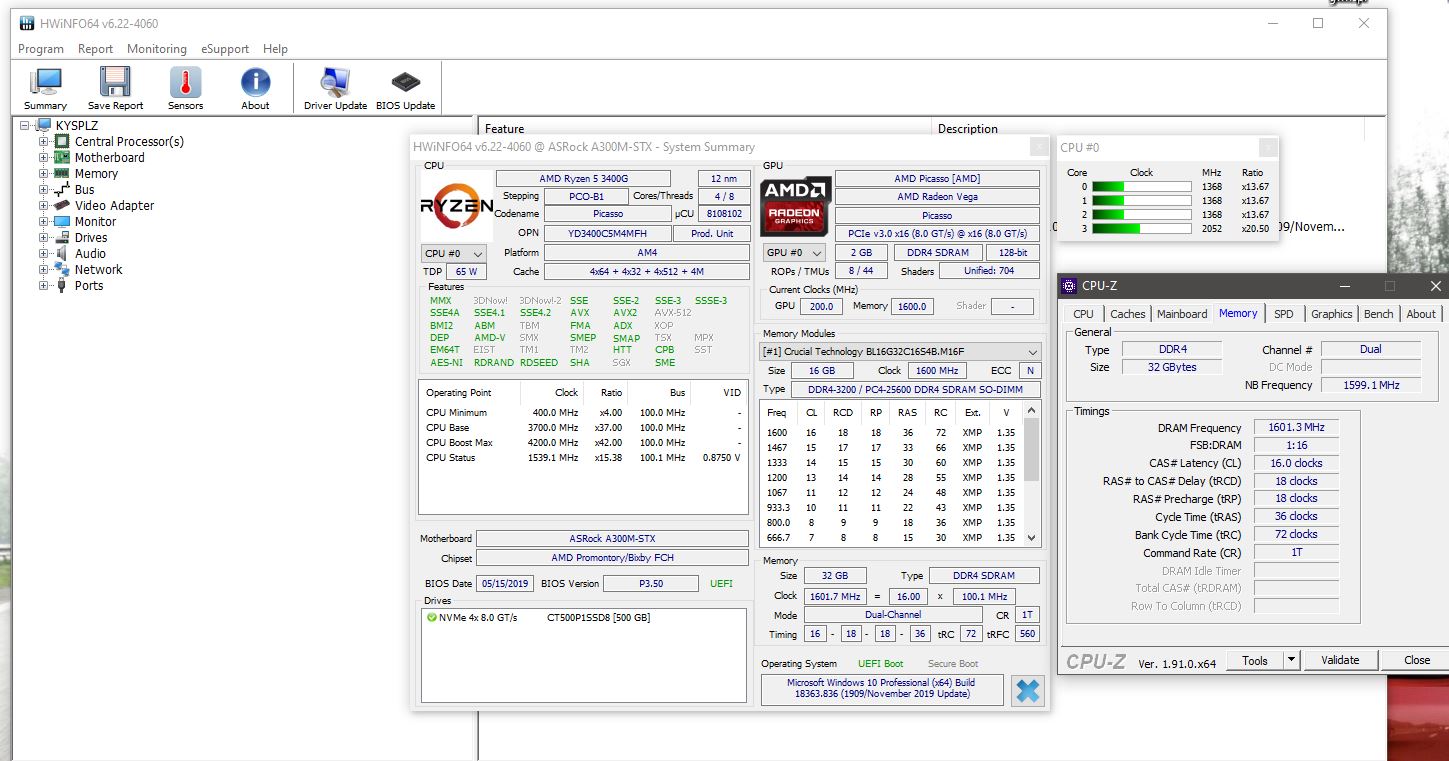Open the Monitoring menu

click(x=157, y=49)
